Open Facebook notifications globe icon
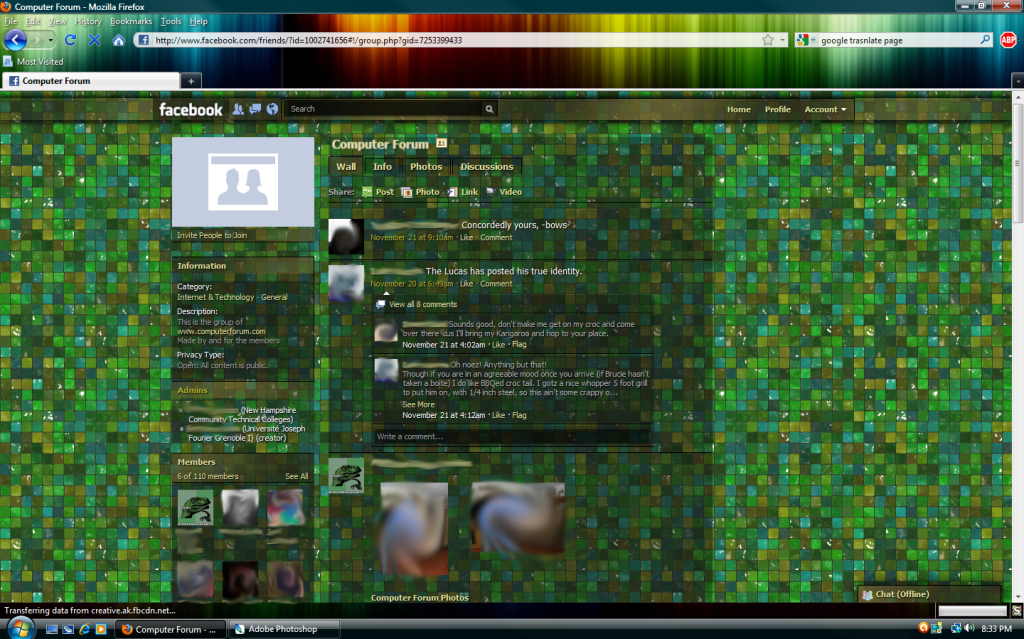Screen dimensions: 1024x639 tap(271, 109)
